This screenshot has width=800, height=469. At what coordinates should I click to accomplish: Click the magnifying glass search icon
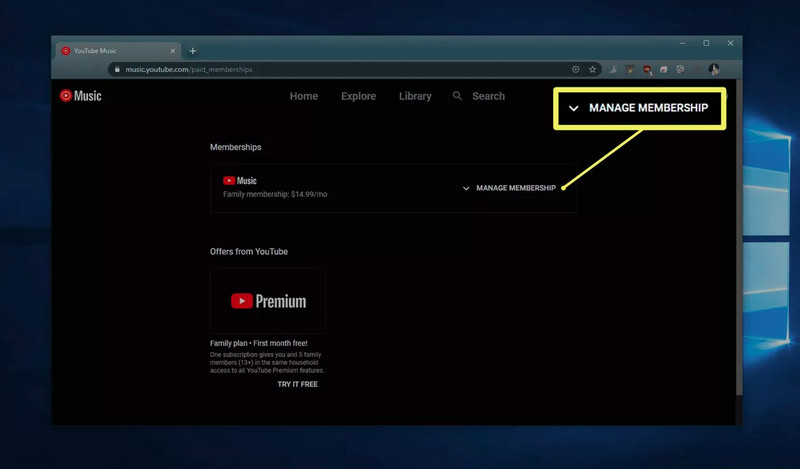coord(457,95)
